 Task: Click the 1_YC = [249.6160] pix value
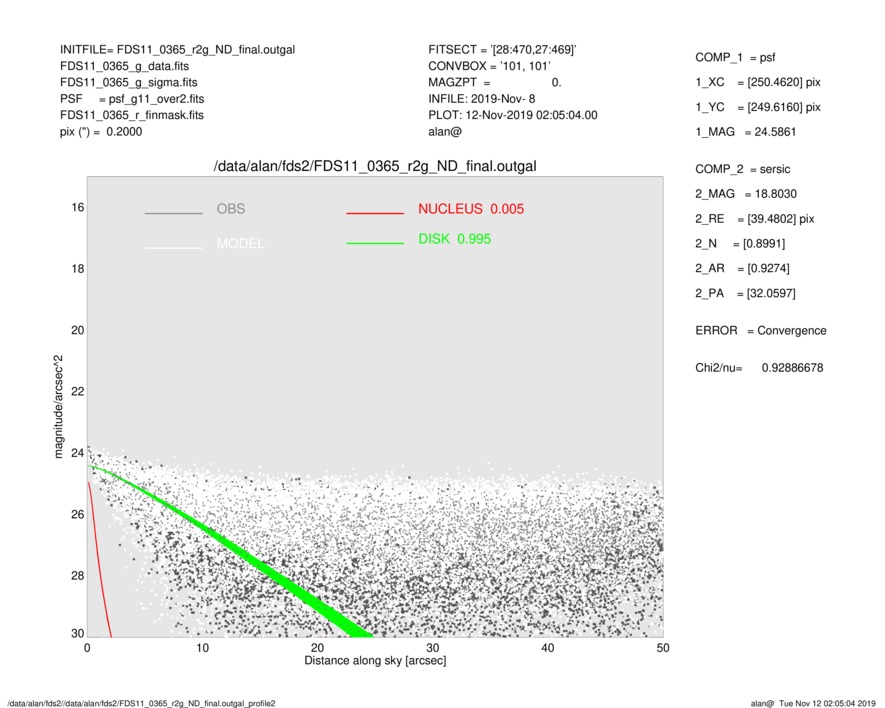[757, 107]
